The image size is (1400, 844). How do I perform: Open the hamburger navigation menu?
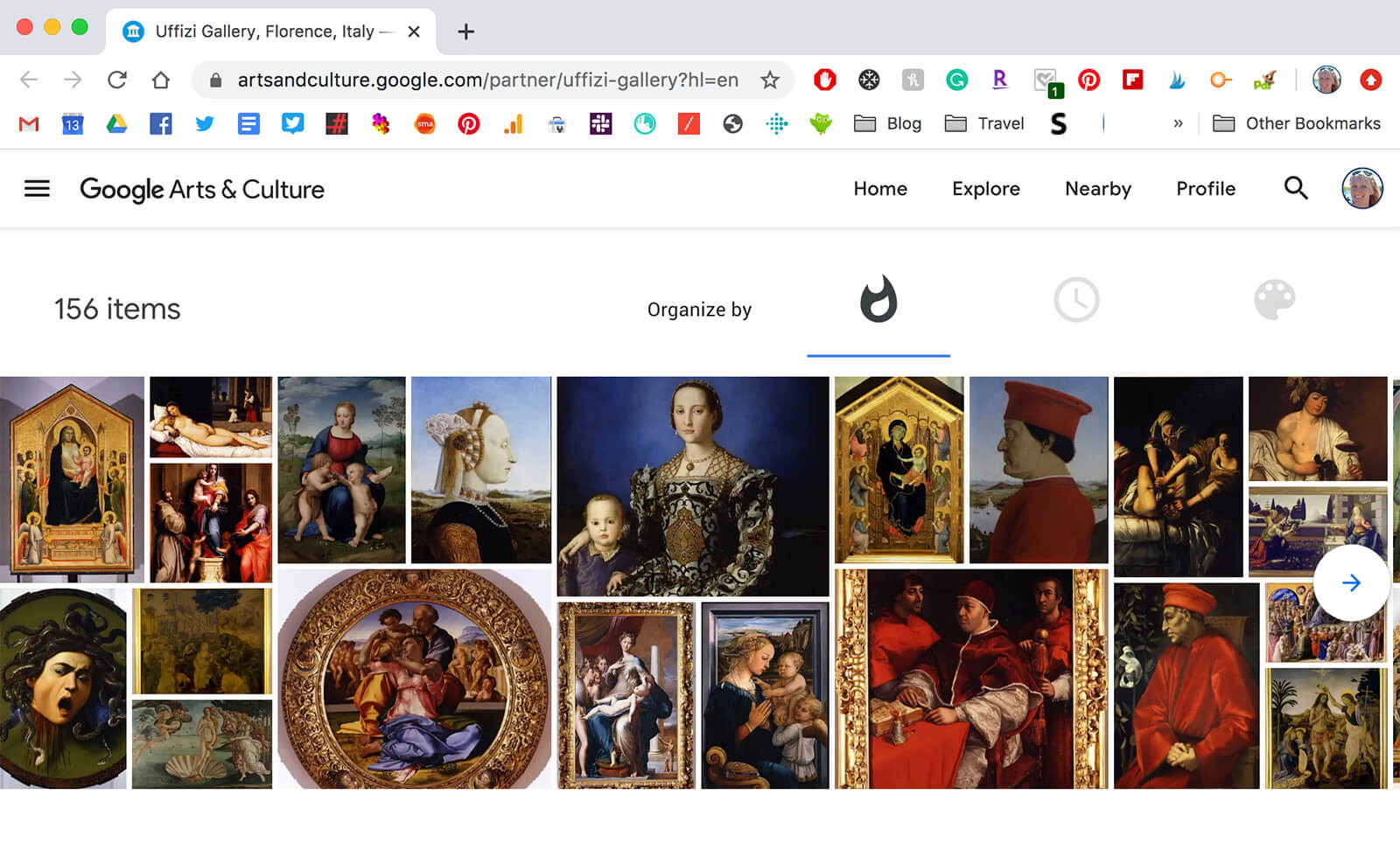tap(37, 189)
